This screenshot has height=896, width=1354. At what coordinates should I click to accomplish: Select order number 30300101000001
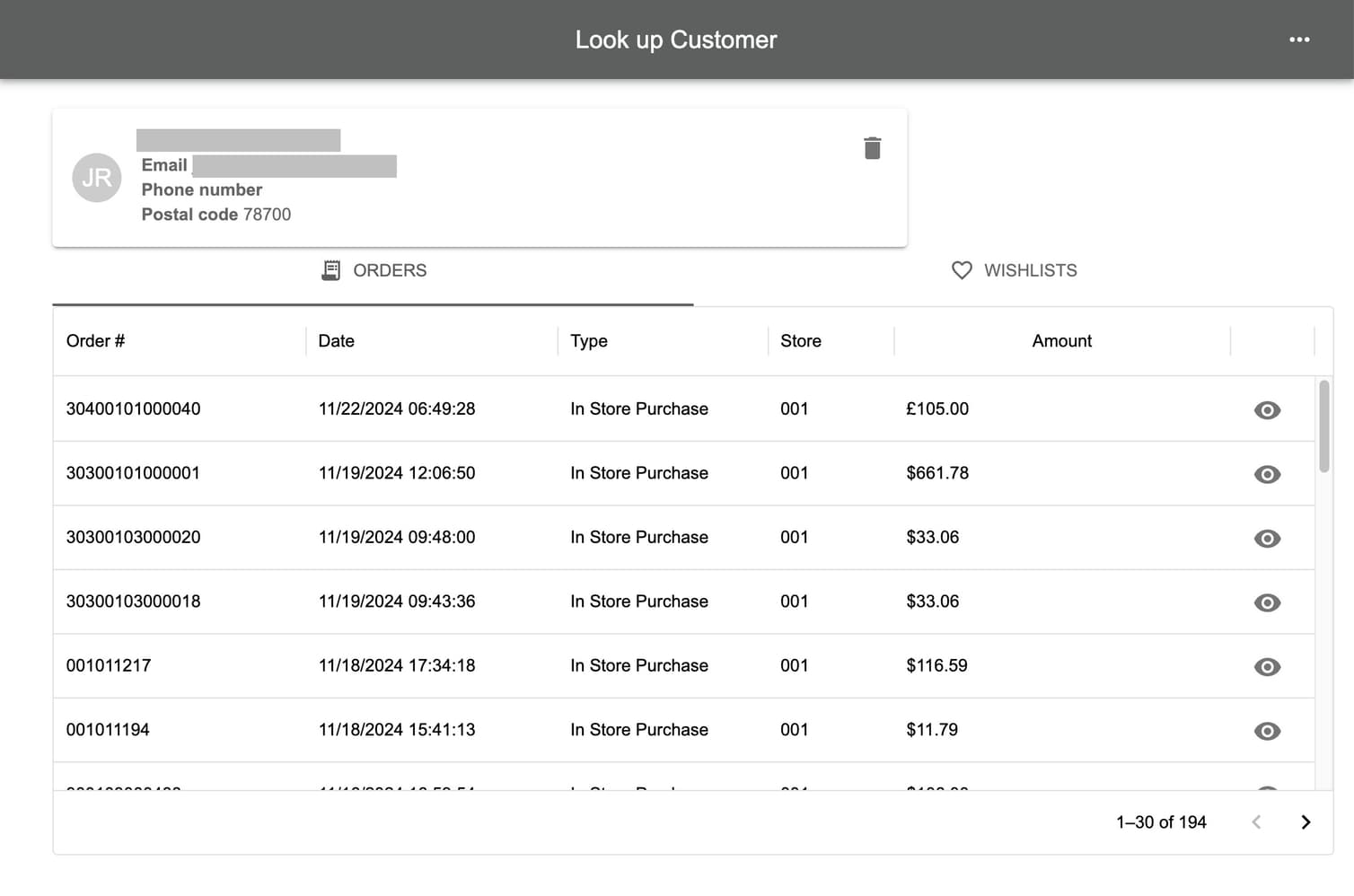133,473
